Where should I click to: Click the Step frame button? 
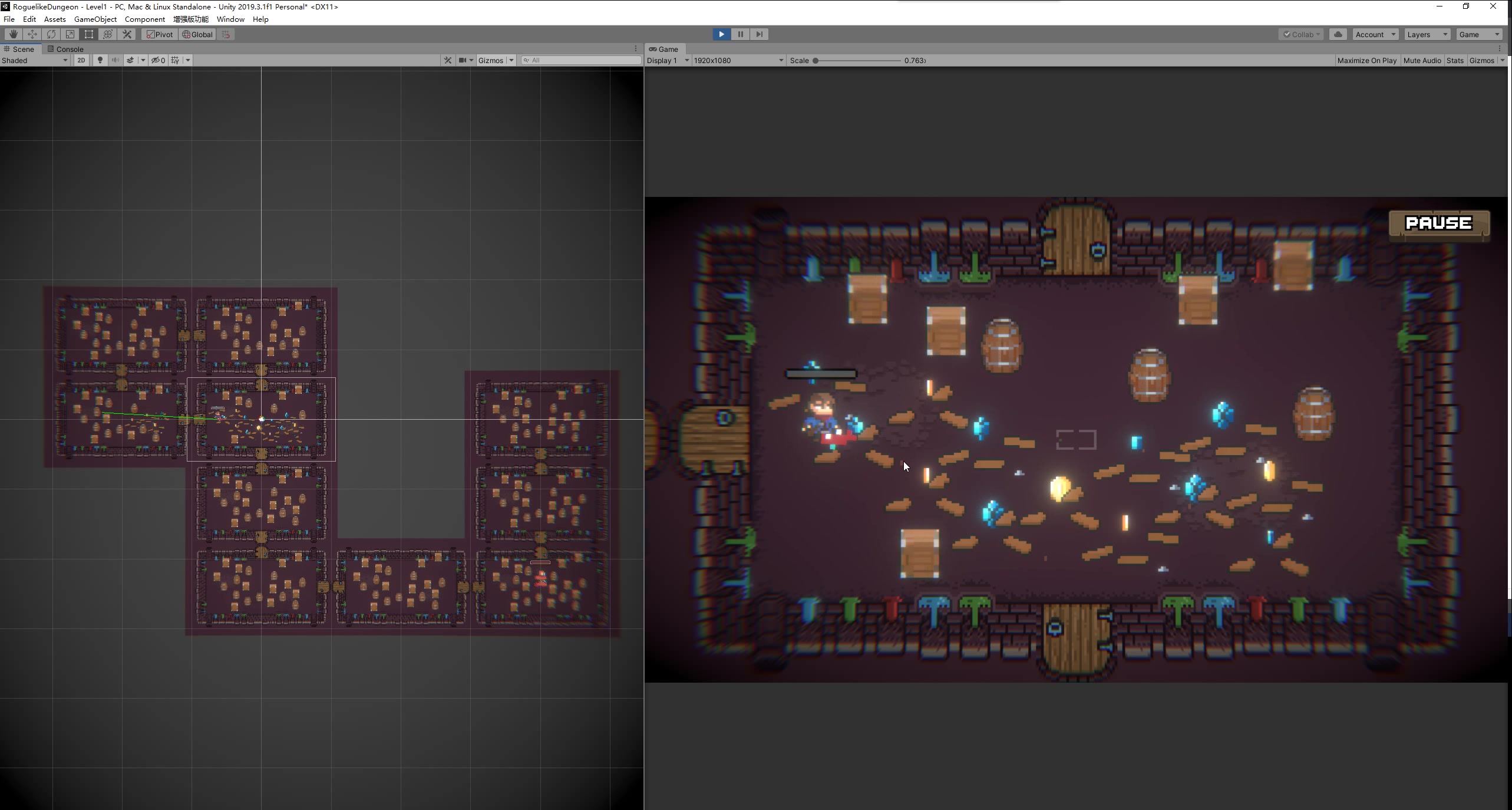click(760, 34)
